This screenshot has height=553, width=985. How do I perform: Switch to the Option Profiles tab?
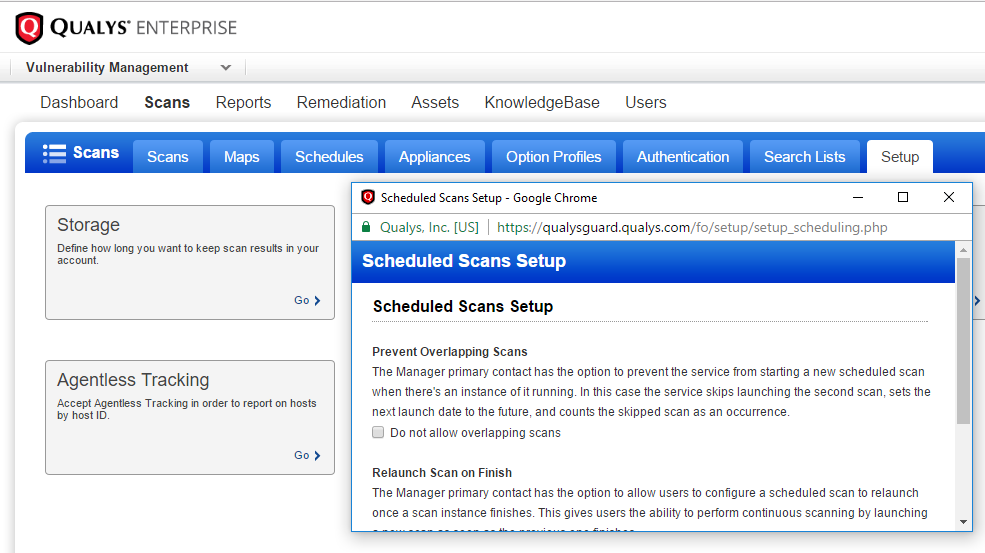tap(553, 157)
